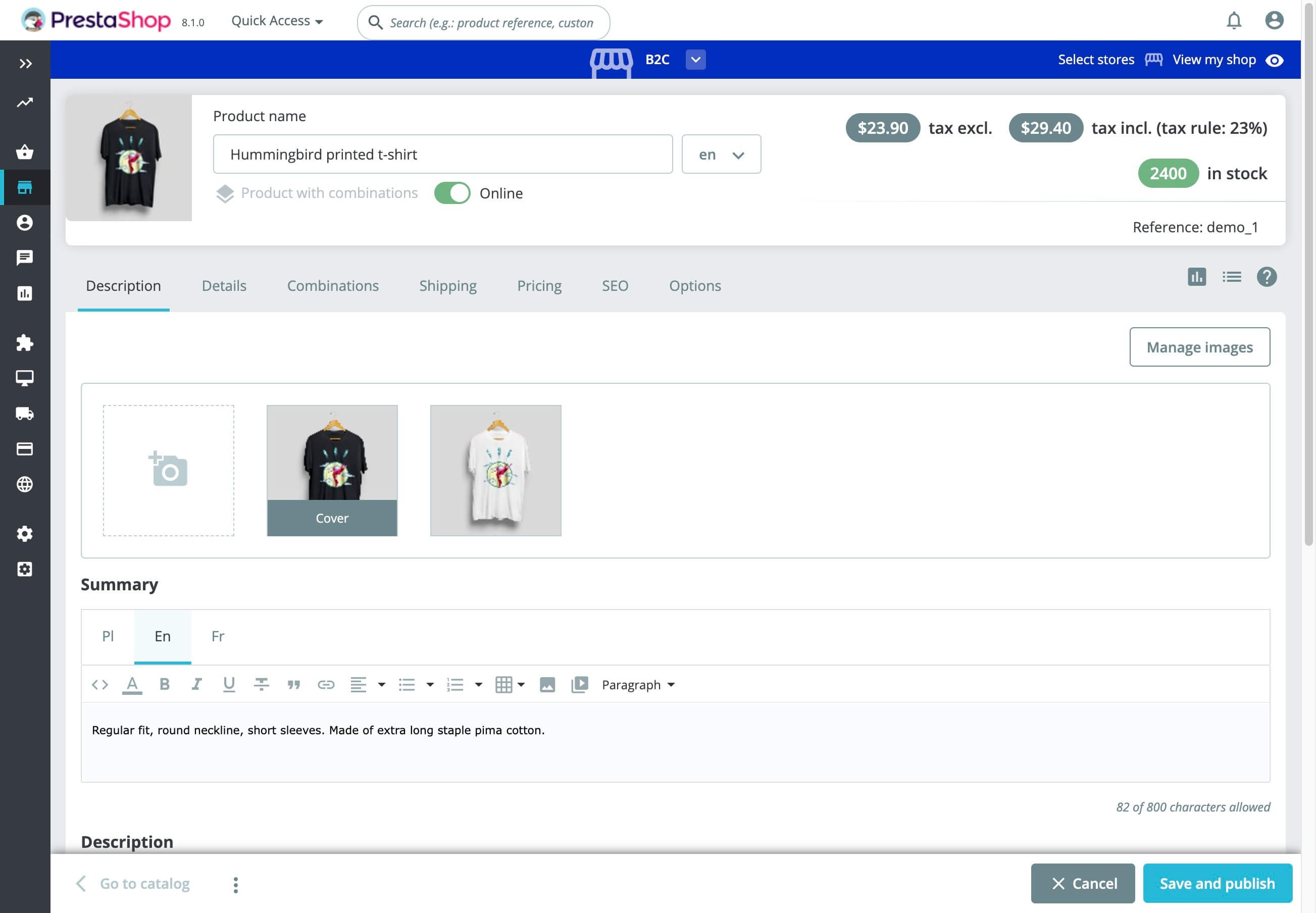Open the product language dropdown showing en
1316x913 pixels.
pyautogui.click(x=721, y=154)
